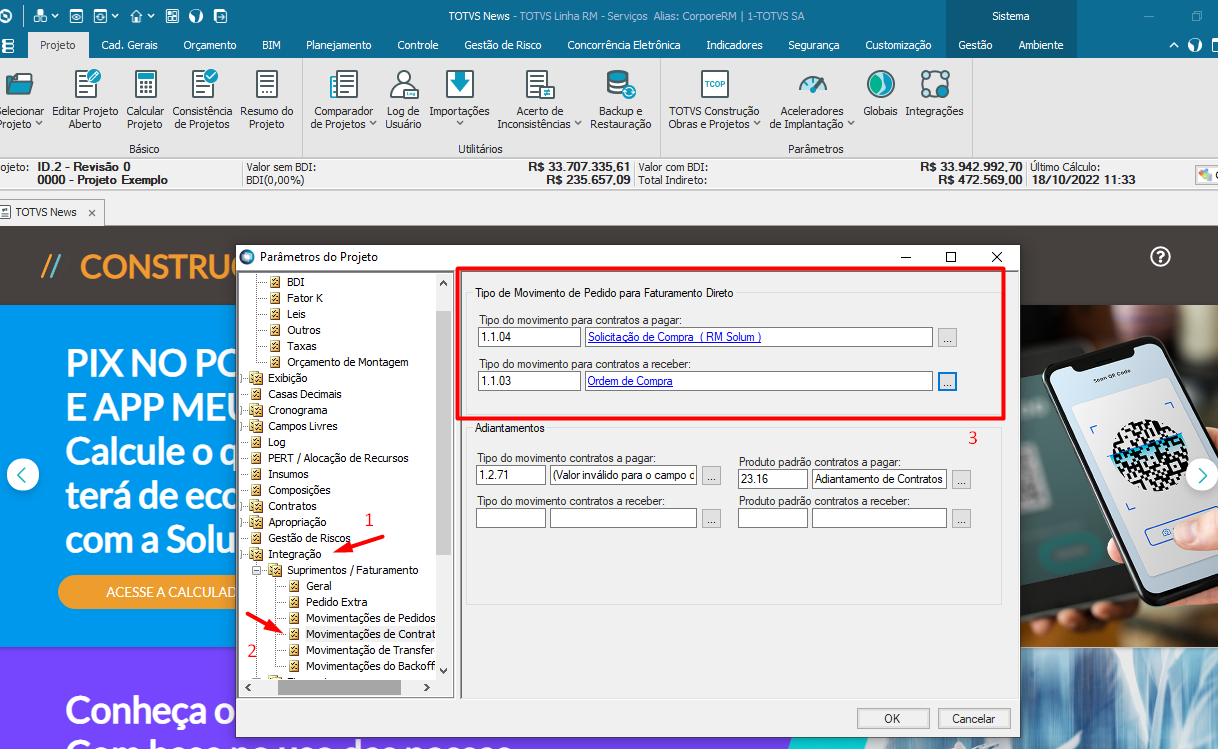
Task: Go to previous banner slide
Action: click(x=23, y=474)
